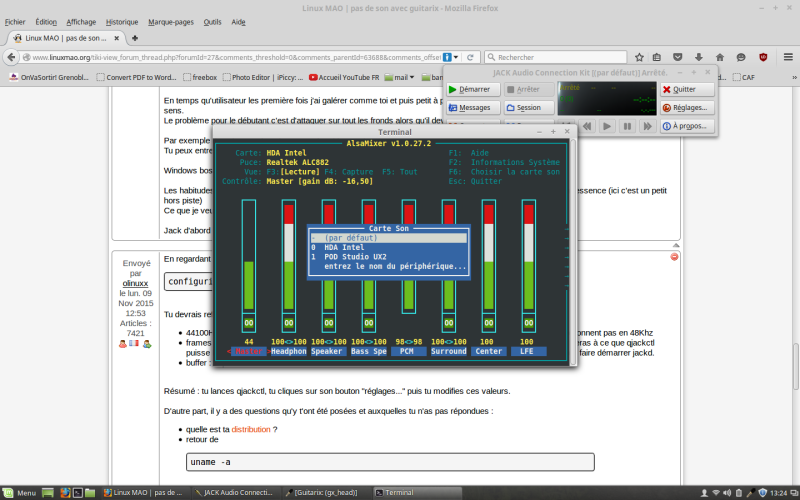
Task: Select (par défaut) sound card entry
Action: pyautogui.click(x=389, y=238)
